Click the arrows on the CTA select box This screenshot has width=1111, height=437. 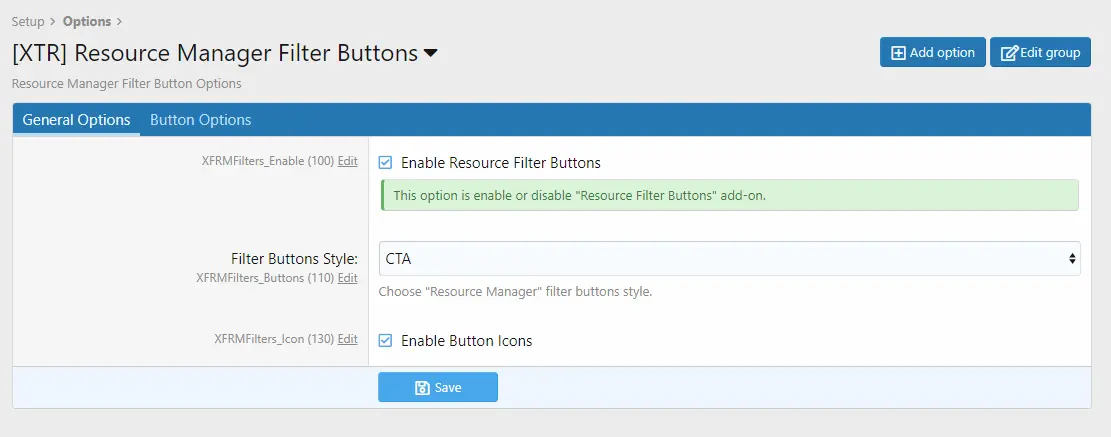(x=1072, y=259)
